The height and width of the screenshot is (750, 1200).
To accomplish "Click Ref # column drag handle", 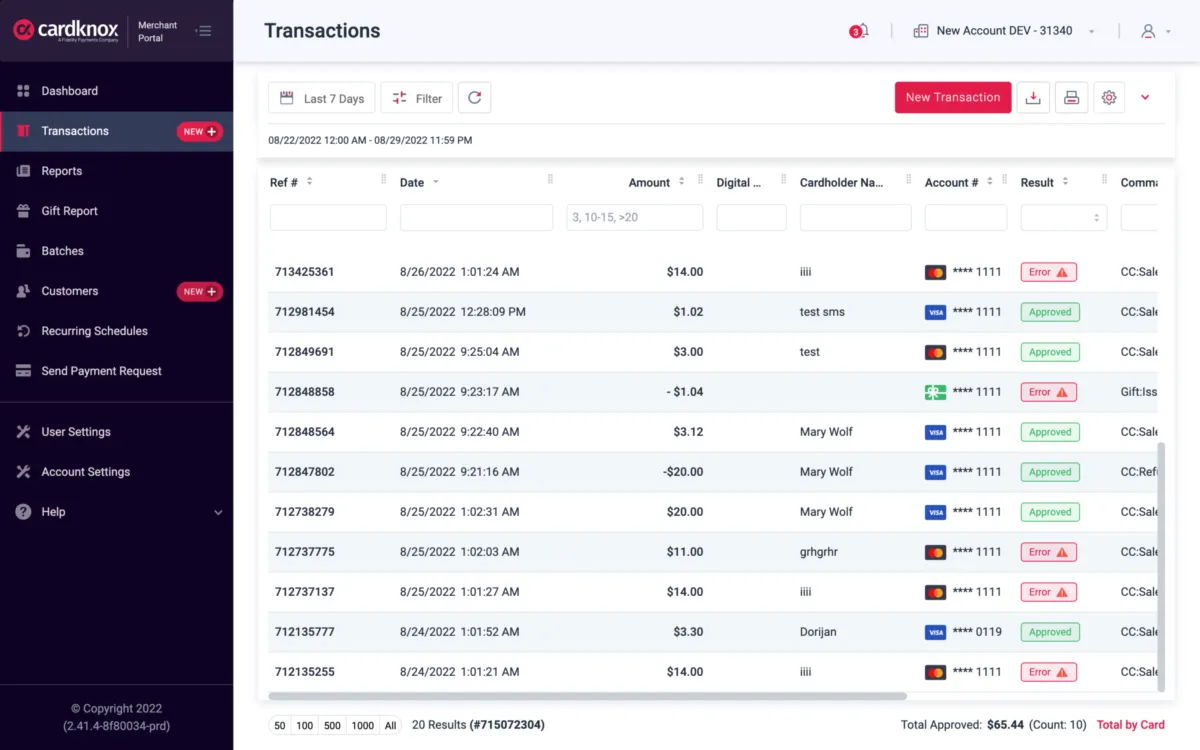I will click(x=384, y=180).
